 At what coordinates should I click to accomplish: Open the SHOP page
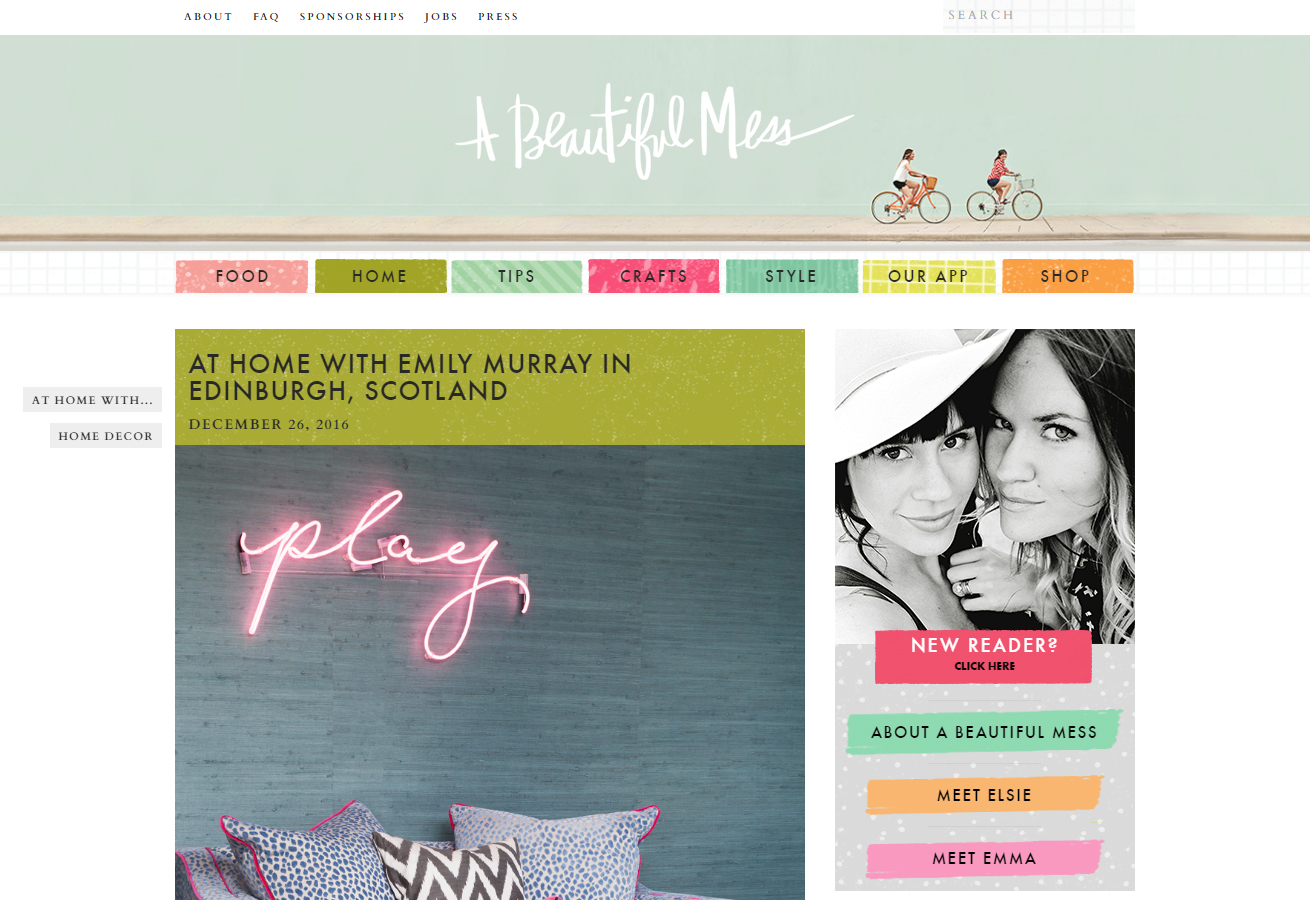pos(1067,276)
